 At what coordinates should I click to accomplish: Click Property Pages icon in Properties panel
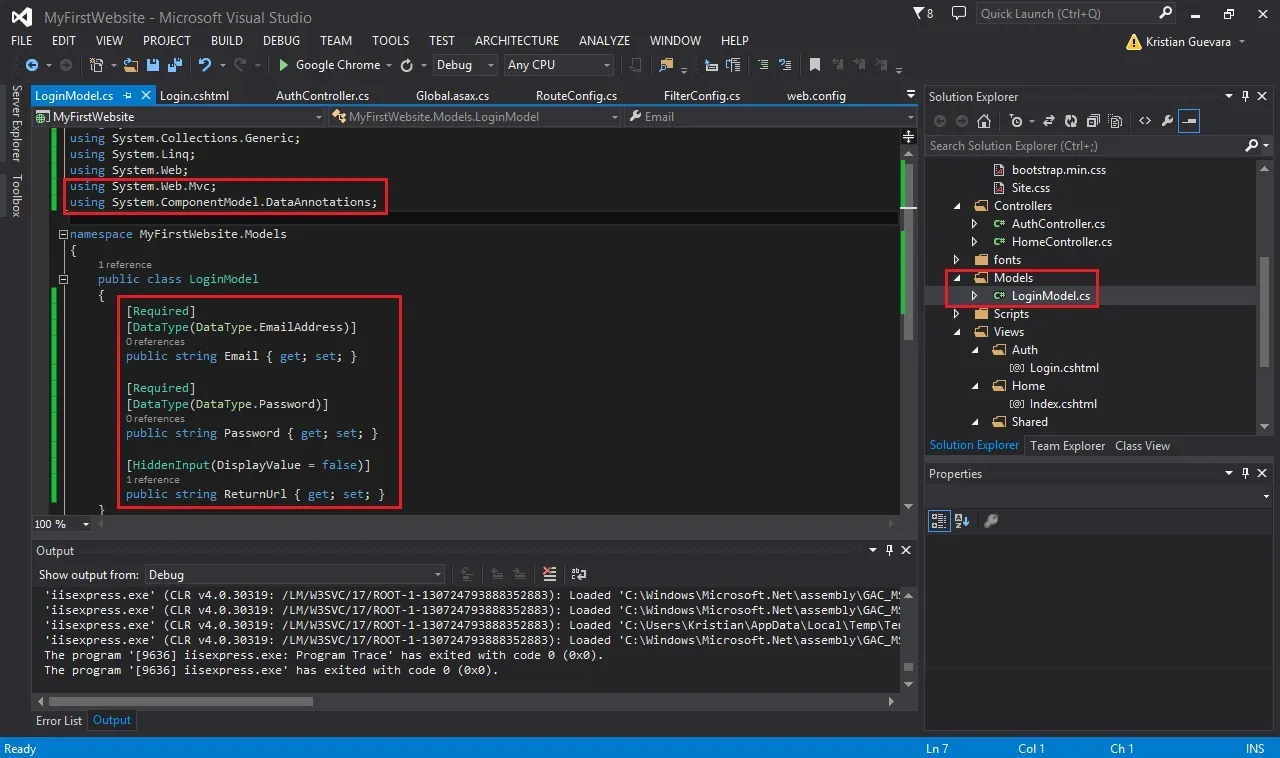point(991,521)
